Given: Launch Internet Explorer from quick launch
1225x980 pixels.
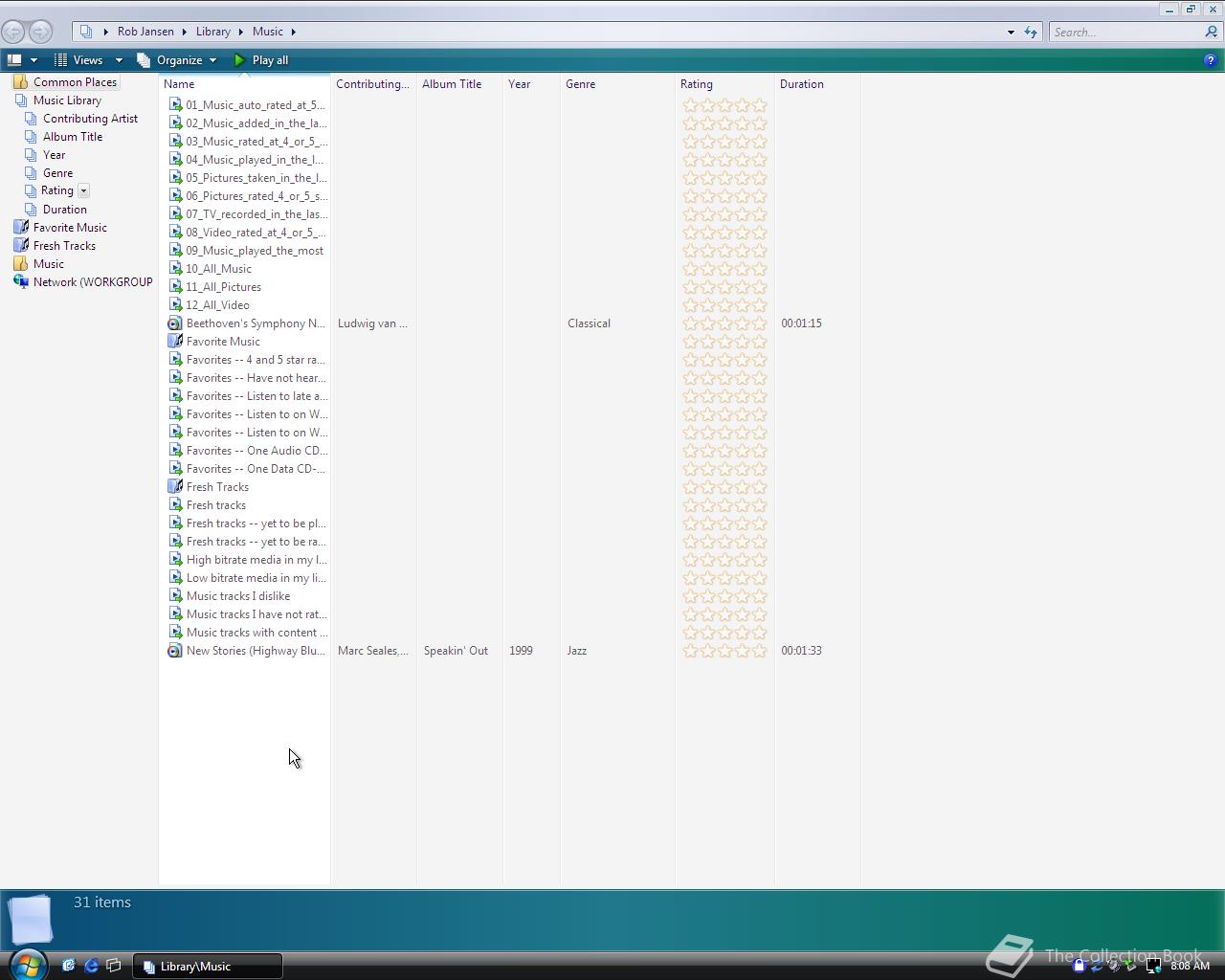Looking at the screenshot, I should coord(91,966).
